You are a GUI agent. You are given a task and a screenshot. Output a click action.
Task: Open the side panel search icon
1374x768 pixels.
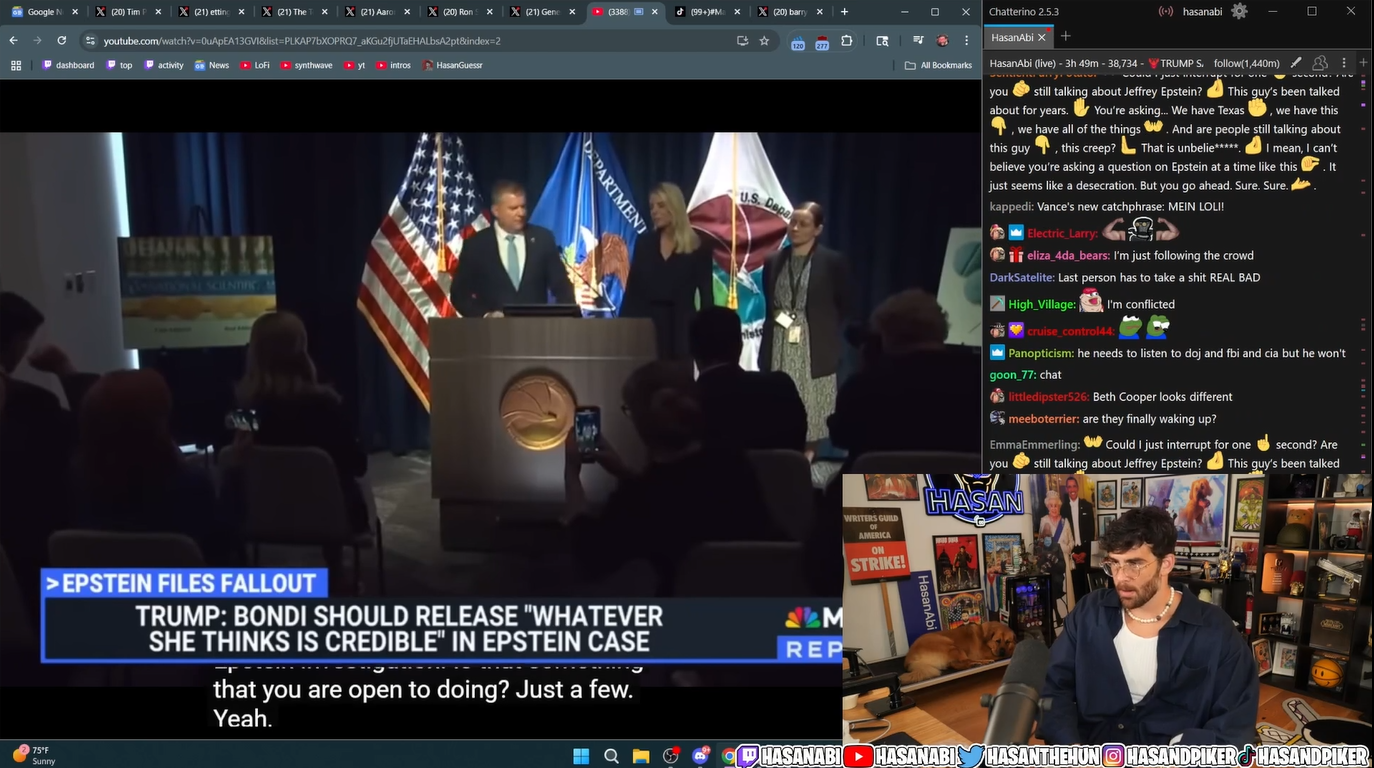tap(882, 41)
